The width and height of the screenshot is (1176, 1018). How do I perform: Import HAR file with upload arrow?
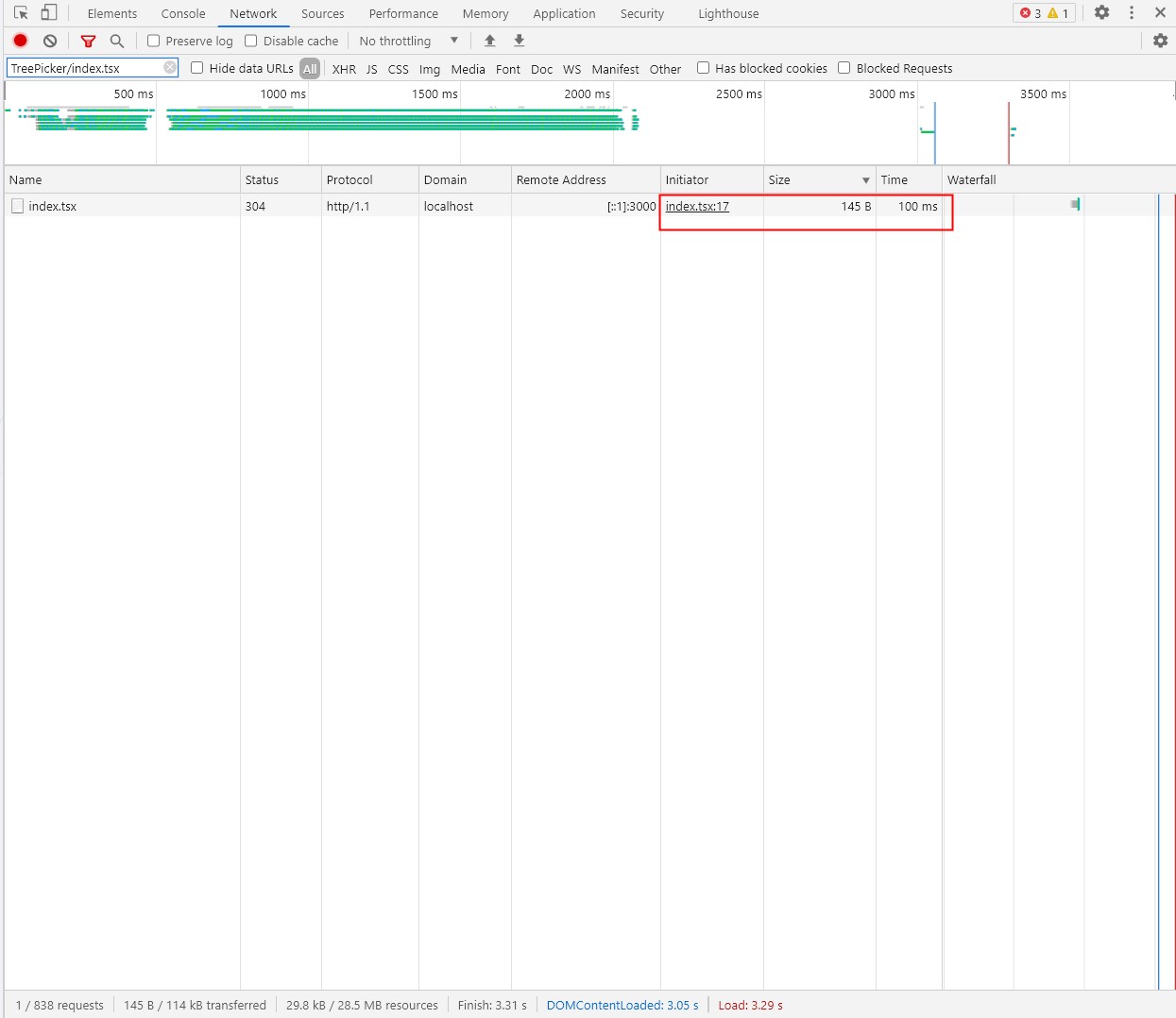coord(489,41)
